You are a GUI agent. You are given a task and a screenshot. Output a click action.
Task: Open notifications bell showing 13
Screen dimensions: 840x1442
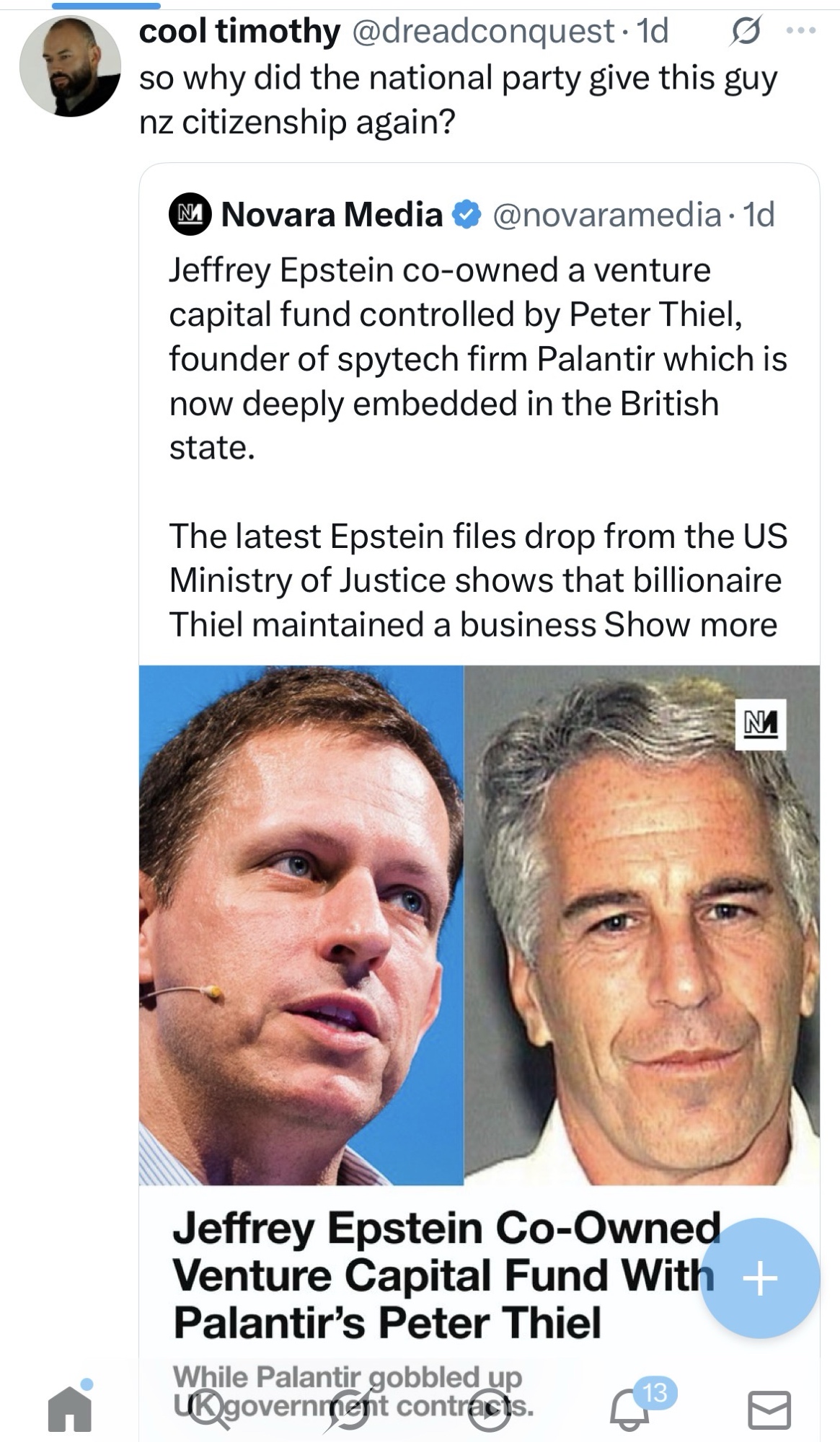[630, 1410]
